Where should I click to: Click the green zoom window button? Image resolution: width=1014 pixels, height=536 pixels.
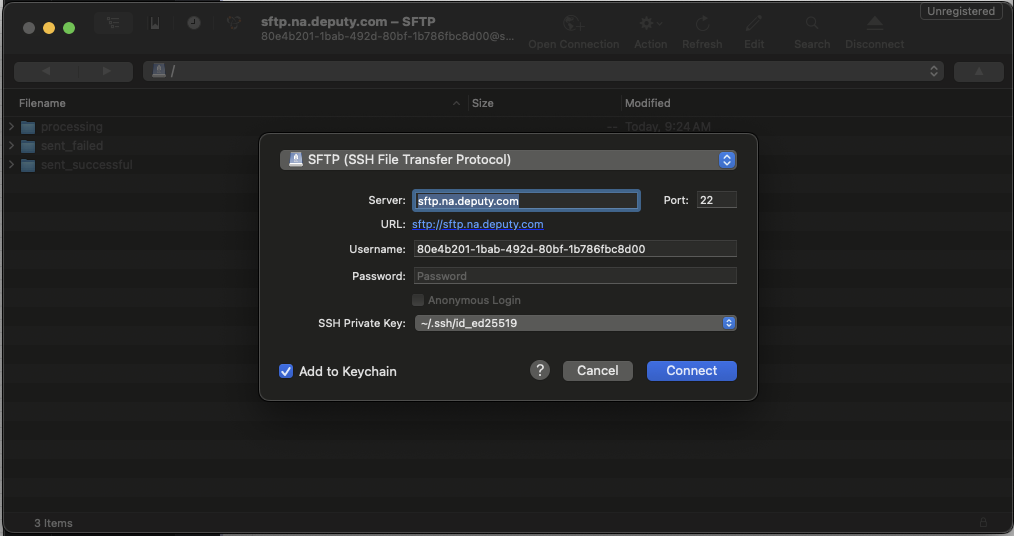pos(69,28)
